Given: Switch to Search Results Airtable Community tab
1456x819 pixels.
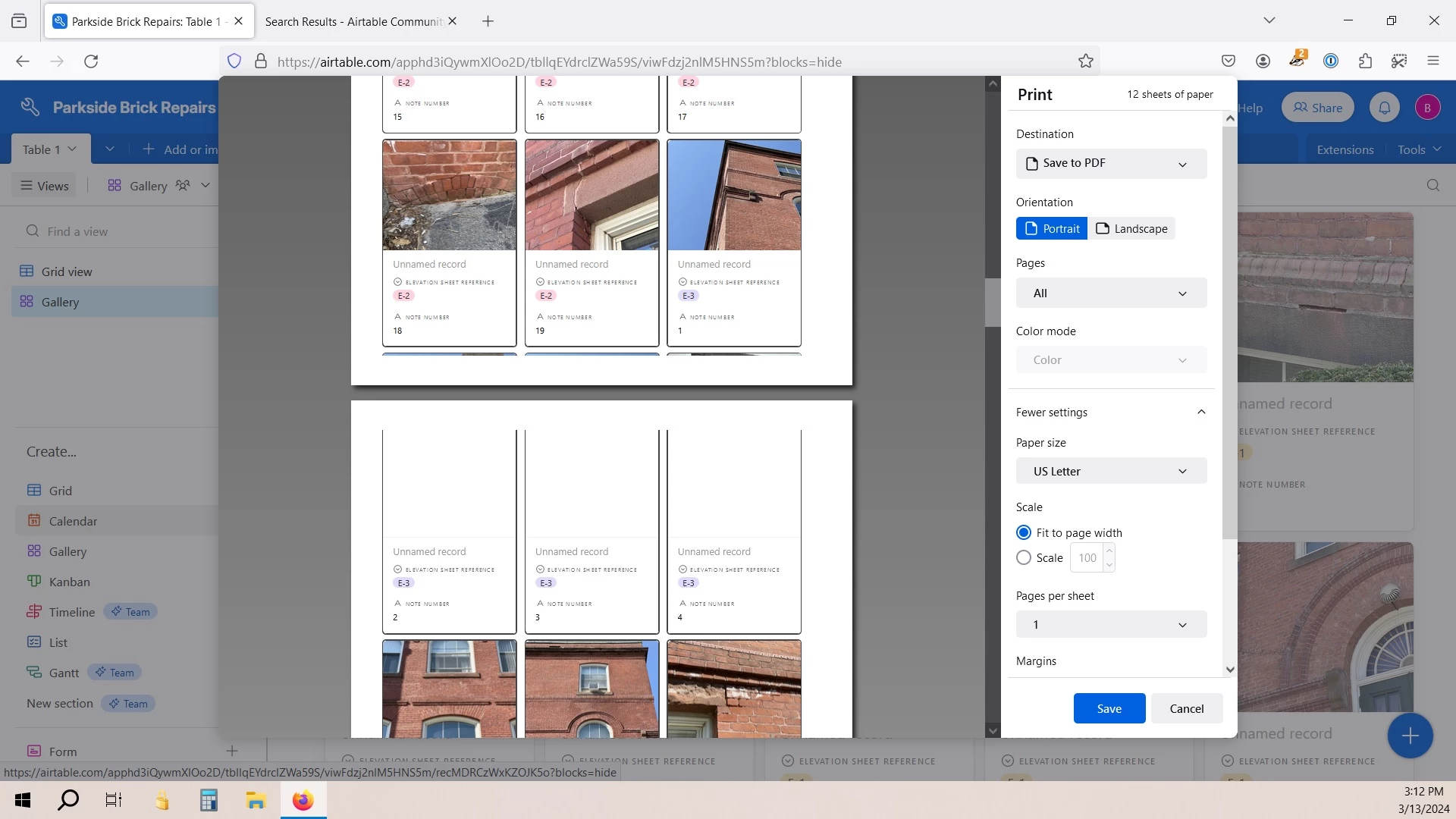Looking at the screenshot, I should coord(353,21).
